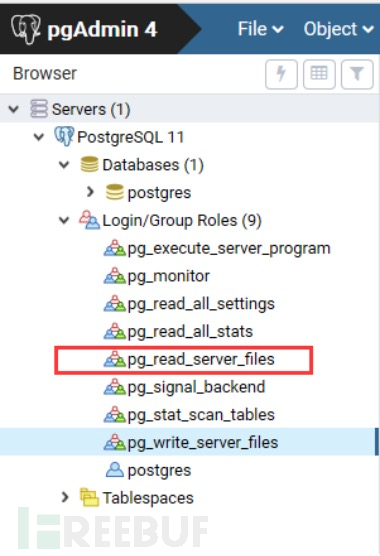Screen dimensions: 380x556
Task: Collapse the Login/Group Roles (9) node
Action: point(64,220)
